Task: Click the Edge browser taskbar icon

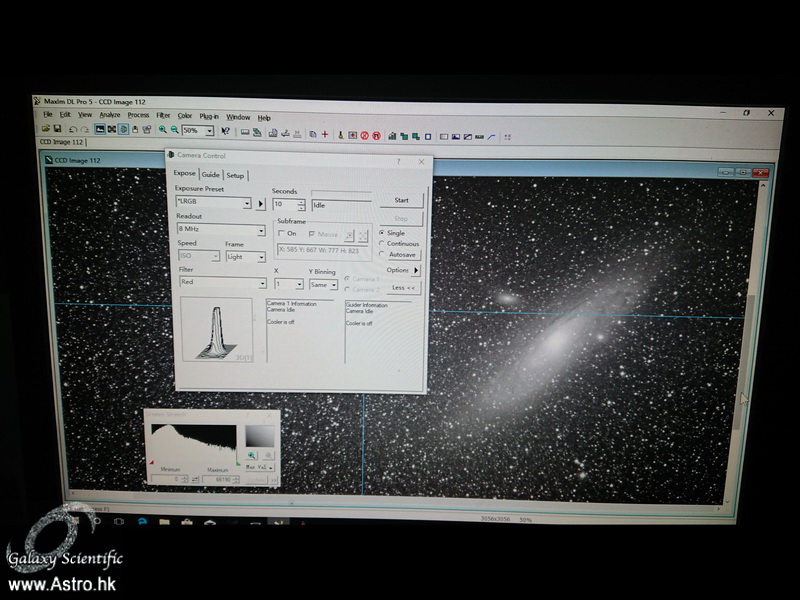Action: [142, 521]
